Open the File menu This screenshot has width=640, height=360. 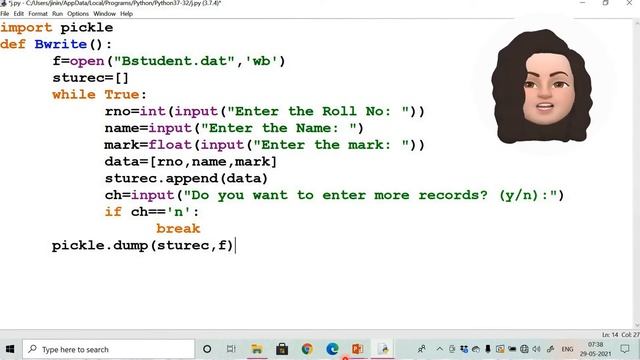(5, 14)
